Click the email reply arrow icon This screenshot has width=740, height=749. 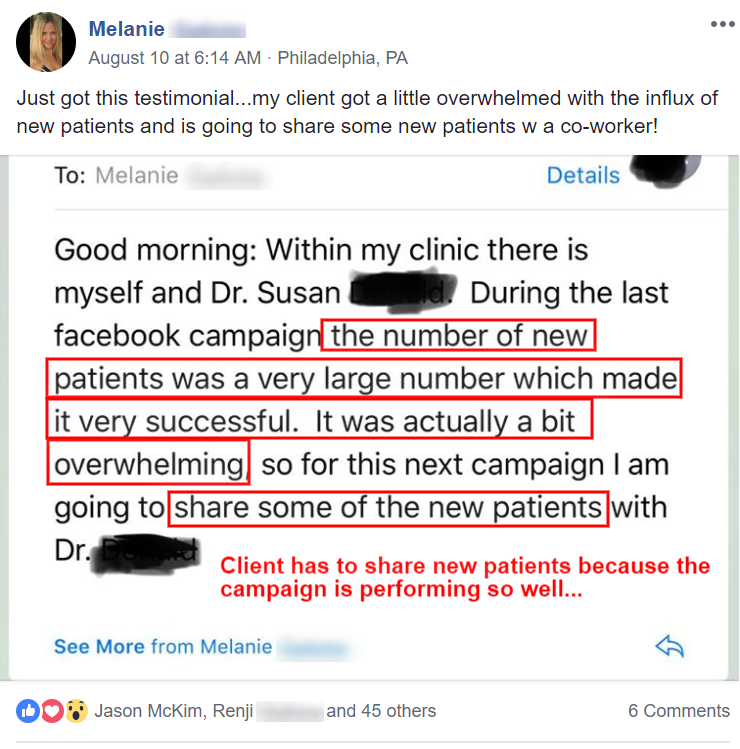669,646
